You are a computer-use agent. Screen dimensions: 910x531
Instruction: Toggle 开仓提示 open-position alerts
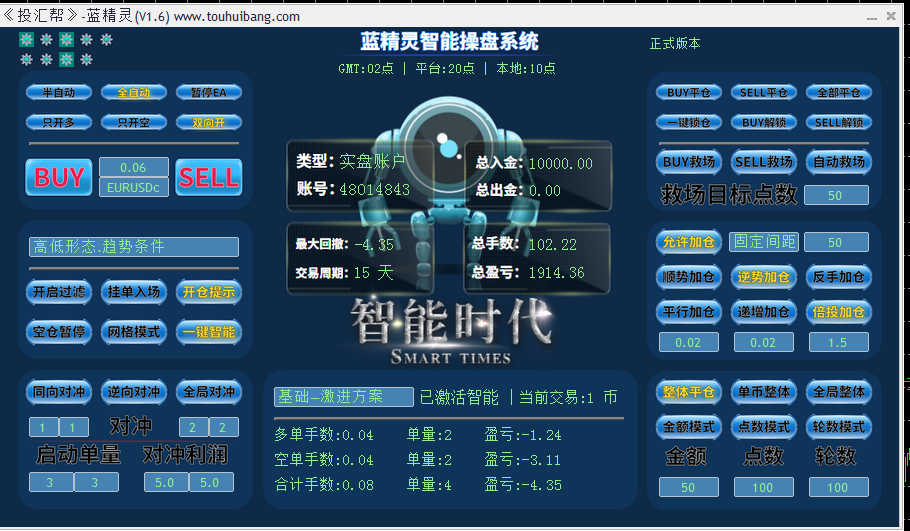tap(208, 291)
